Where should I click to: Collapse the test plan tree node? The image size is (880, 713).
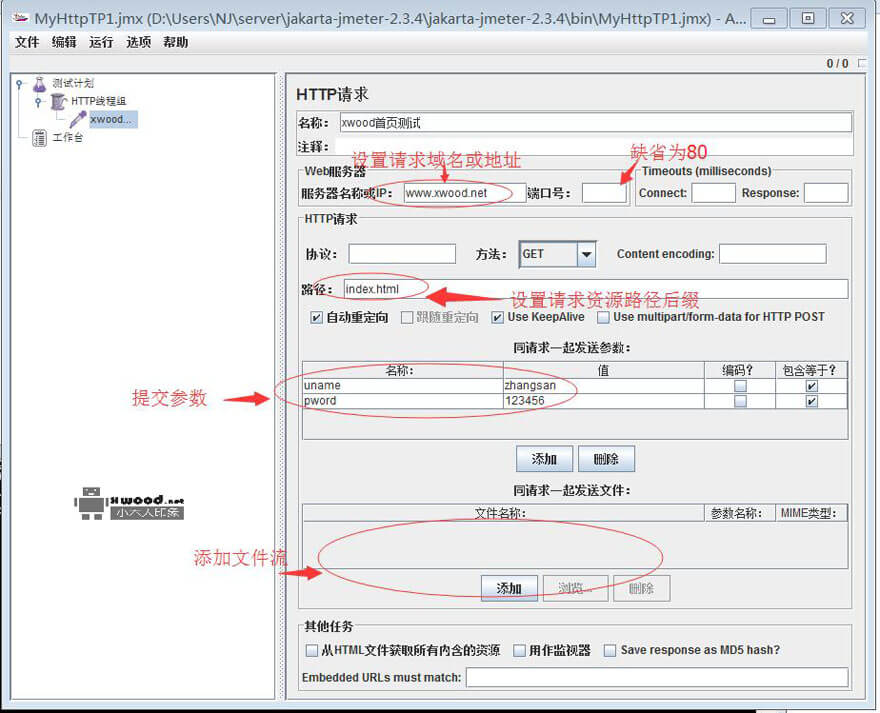(x=20, y=84)
